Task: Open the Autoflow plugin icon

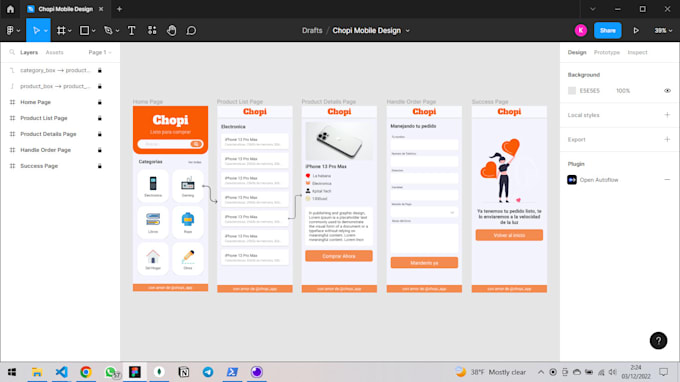Action: 572,180
